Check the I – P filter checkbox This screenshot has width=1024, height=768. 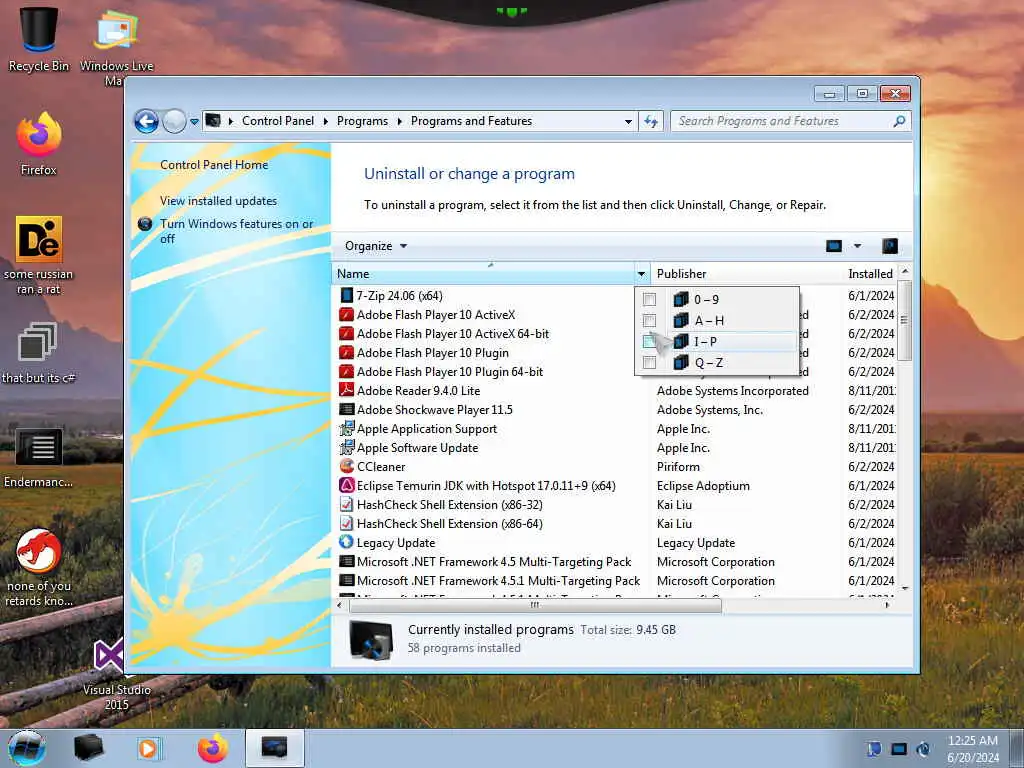pyautogui.click(x=649, y=342)
